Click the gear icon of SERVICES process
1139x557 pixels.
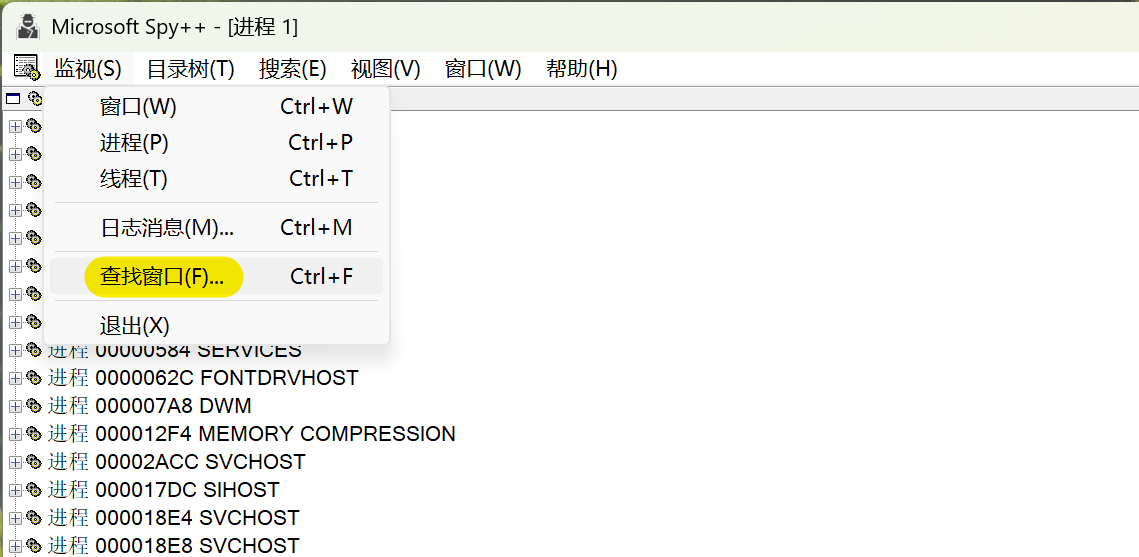34,350
